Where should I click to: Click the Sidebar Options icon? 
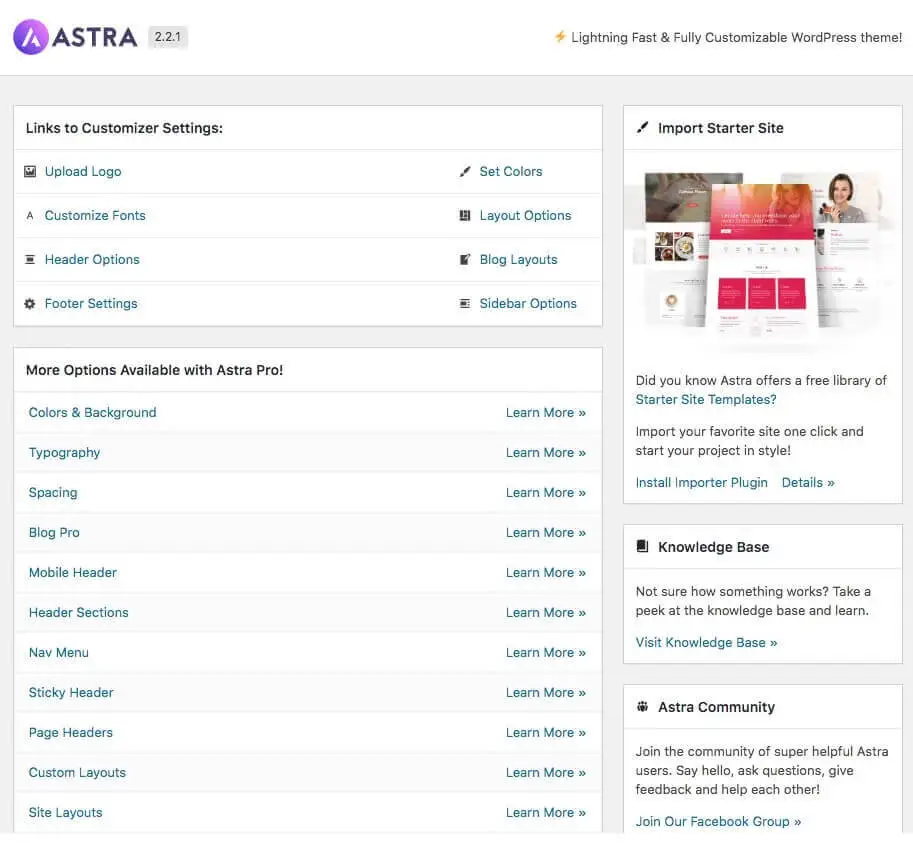coord(467,303)
